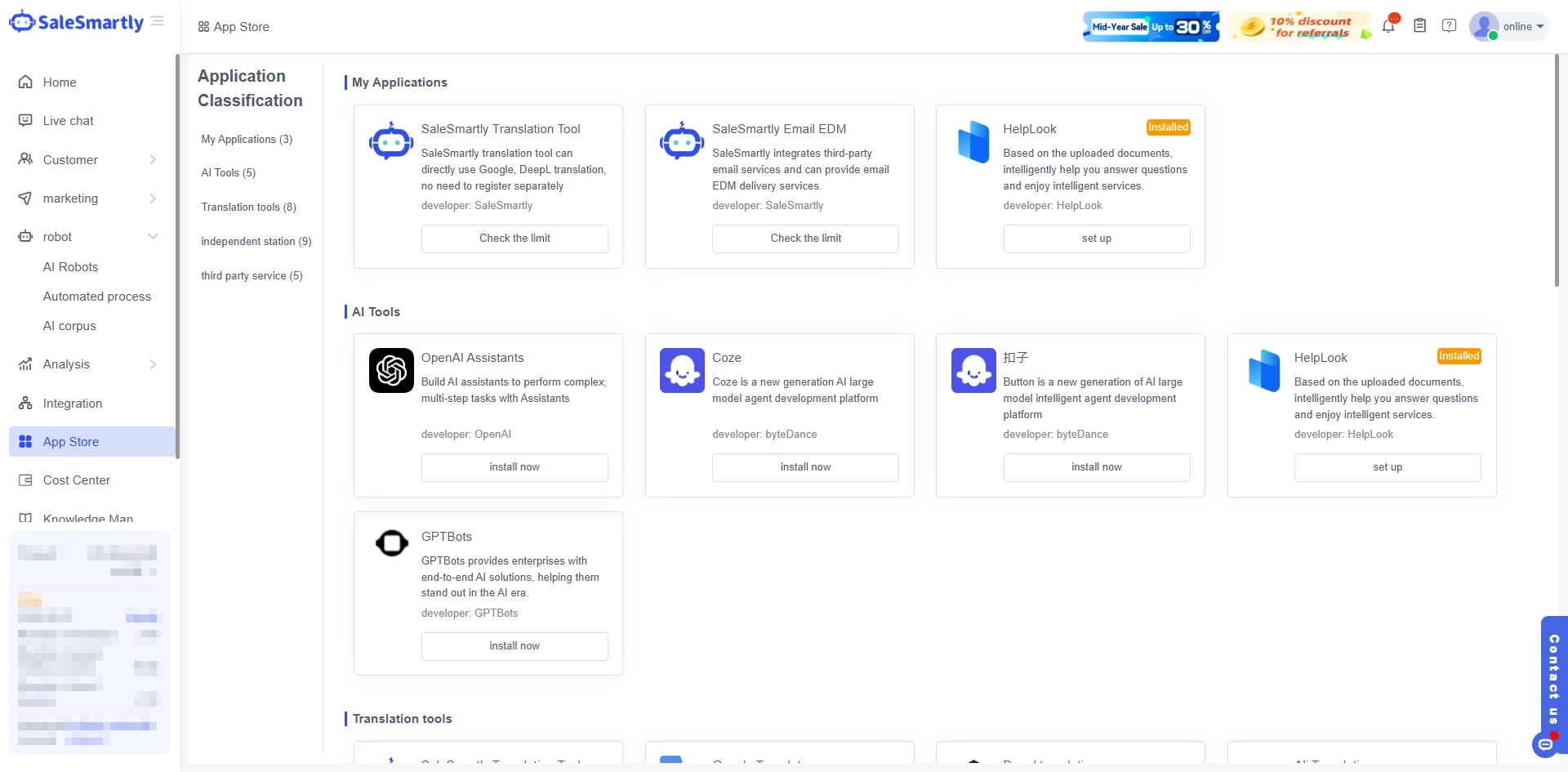
Task: Click SaleSmartly Translation Tool robot icon
Action: coord(391,142)
